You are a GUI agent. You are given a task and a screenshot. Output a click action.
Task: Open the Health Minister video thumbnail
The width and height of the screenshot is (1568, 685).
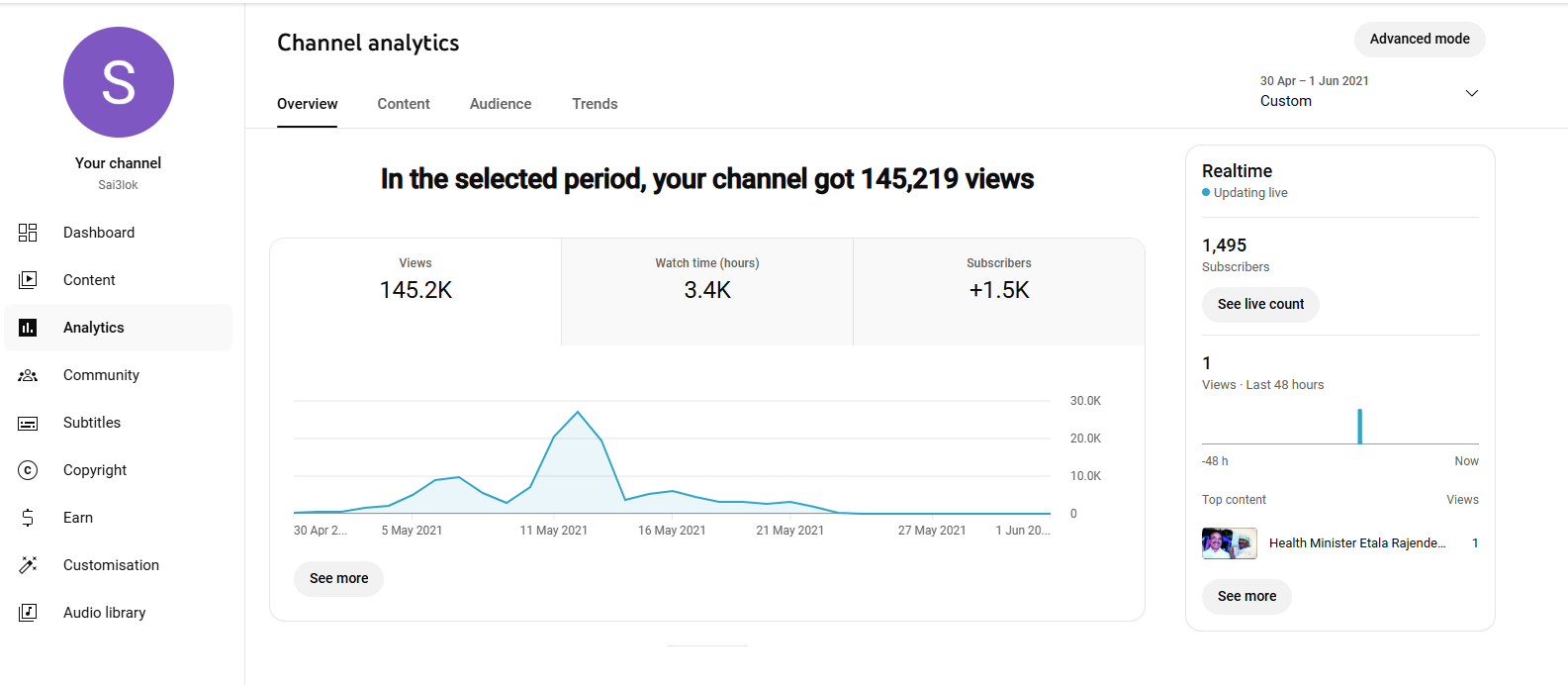1229,543
